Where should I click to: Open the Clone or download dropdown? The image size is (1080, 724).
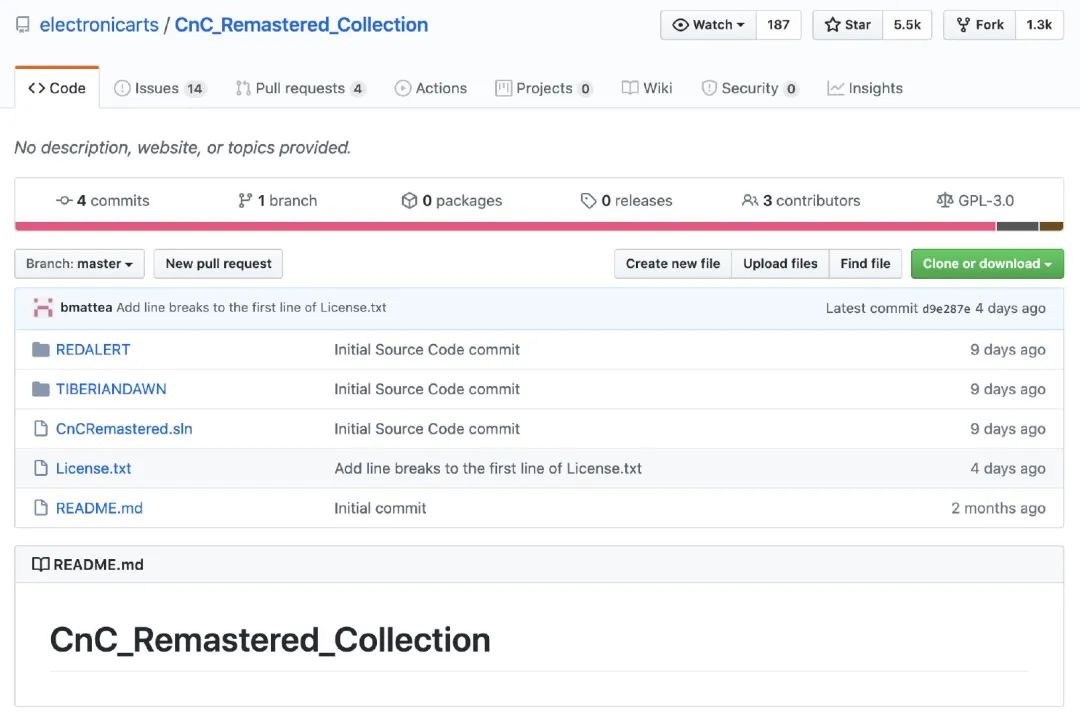coord(987,264)
